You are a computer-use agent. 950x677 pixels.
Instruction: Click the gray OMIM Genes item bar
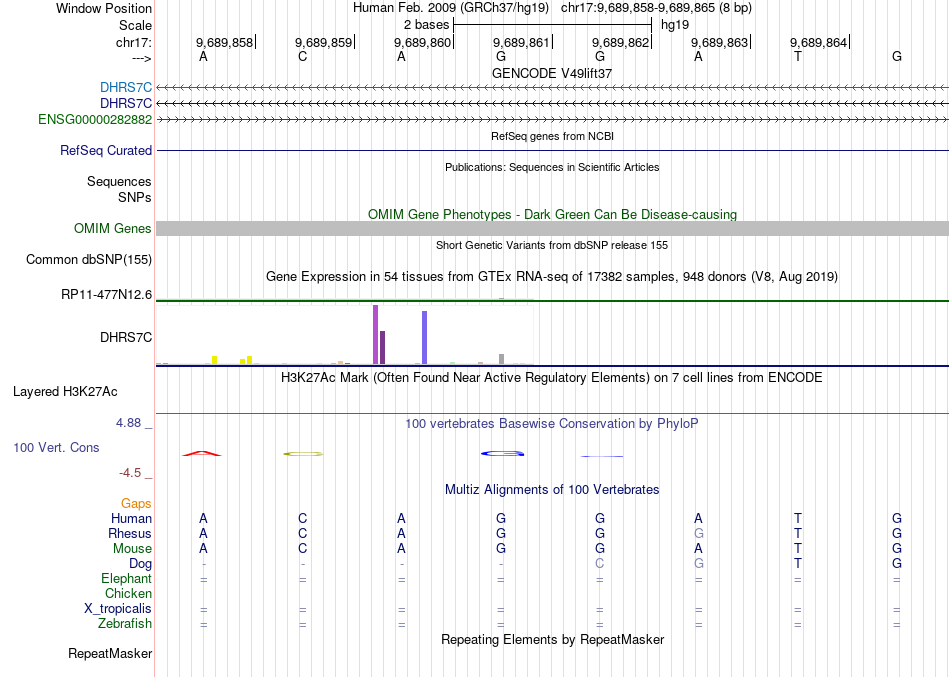(x=553, y=228)
